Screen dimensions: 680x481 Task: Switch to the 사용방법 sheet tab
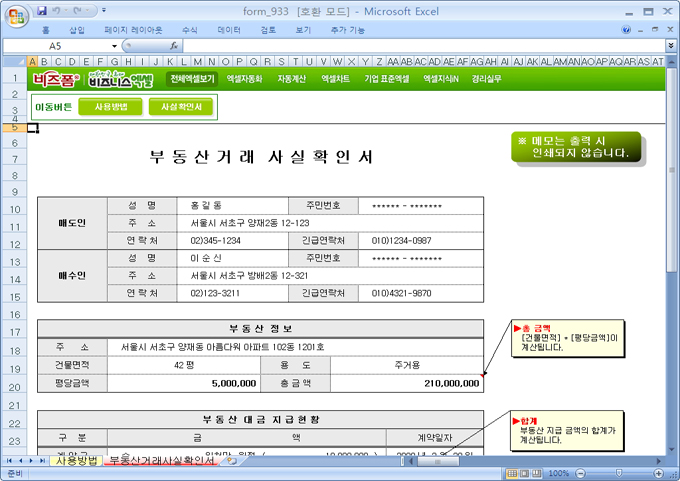(76, 461)
